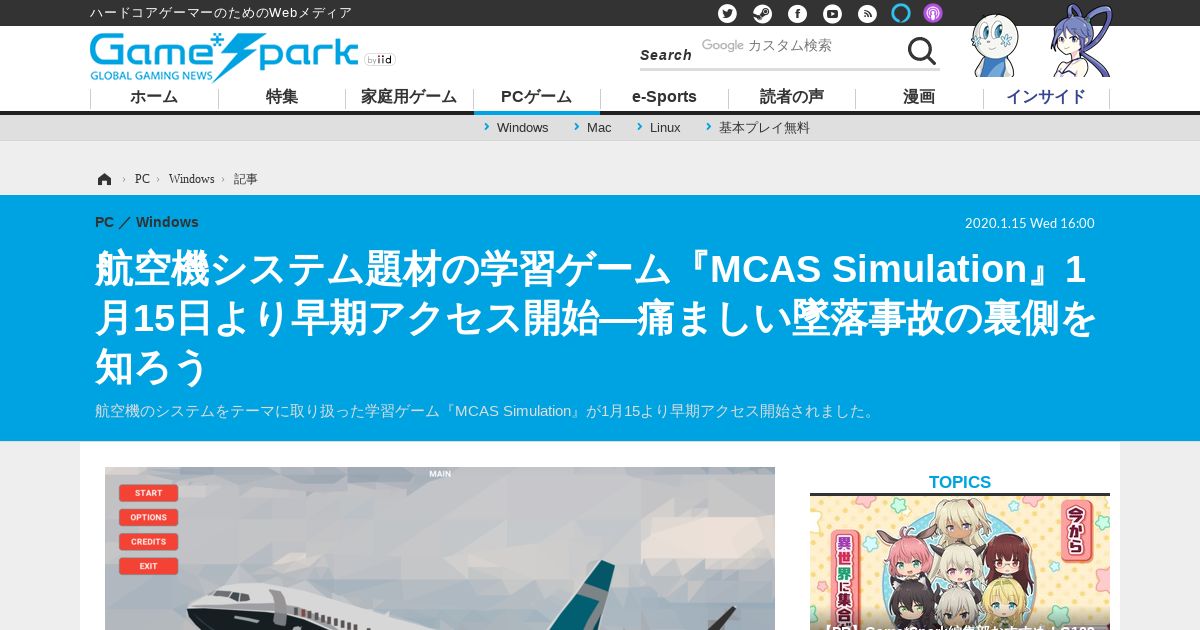Image resolution: width=1200 pixels, height=630 pixels.
Task: Select the Windows submenu link
Action: click(522, 128)
